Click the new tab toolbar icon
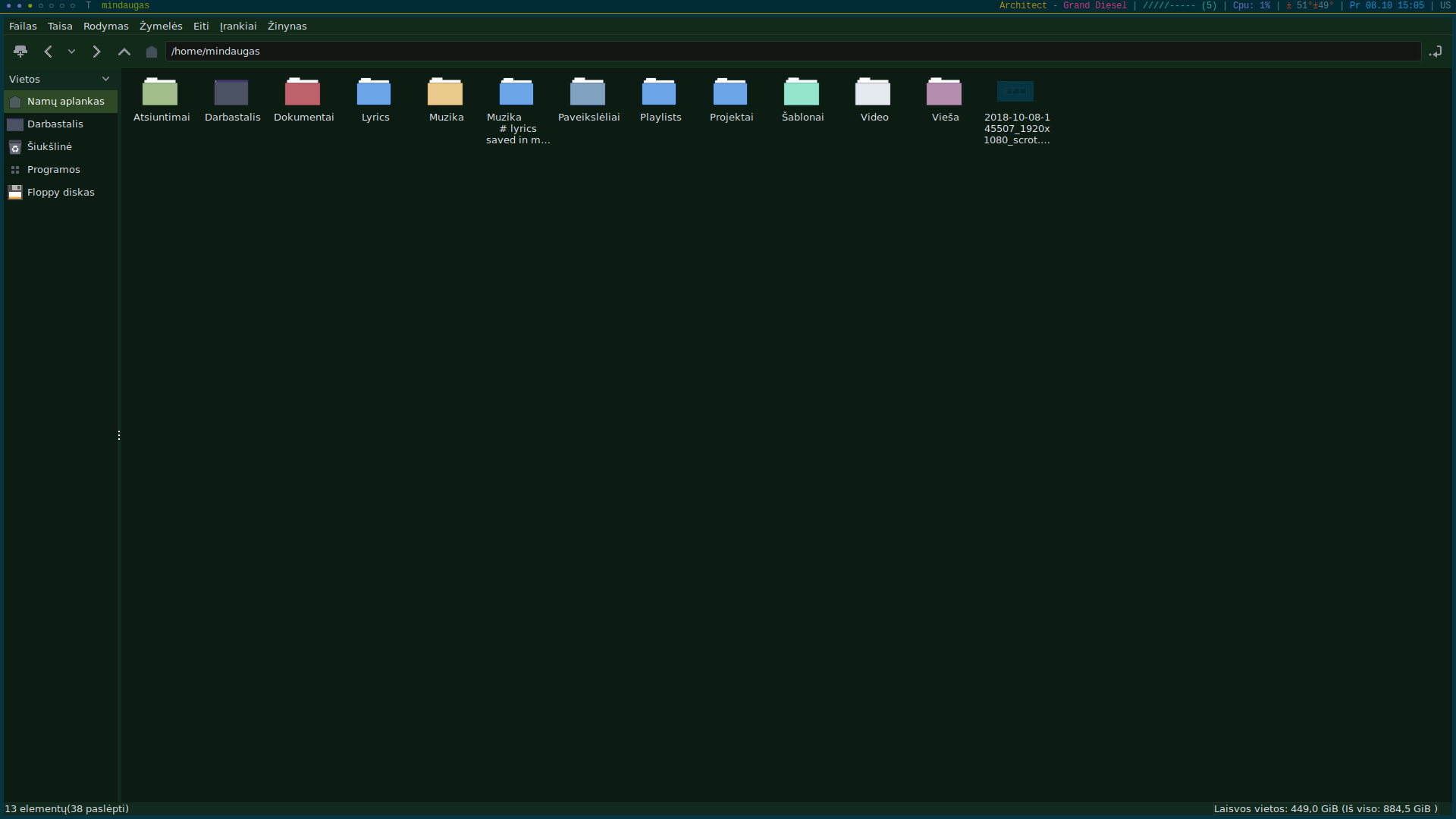Viewport: 1456px width, 819px height. (20, 52)
